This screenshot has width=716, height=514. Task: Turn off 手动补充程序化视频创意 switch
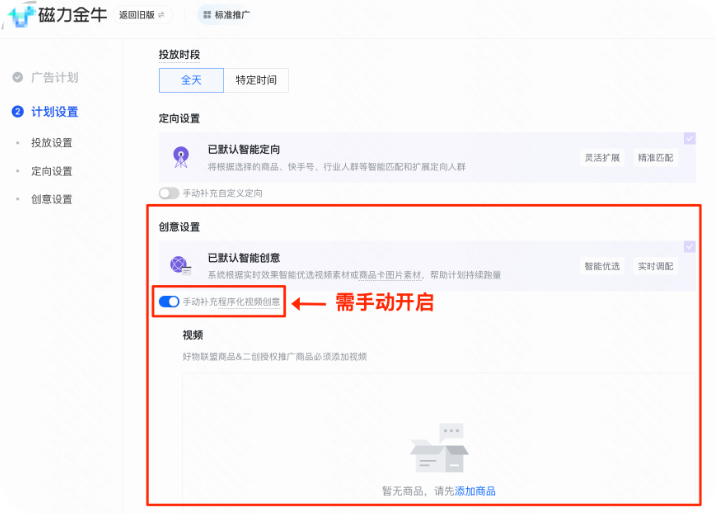tap(169, 302)
